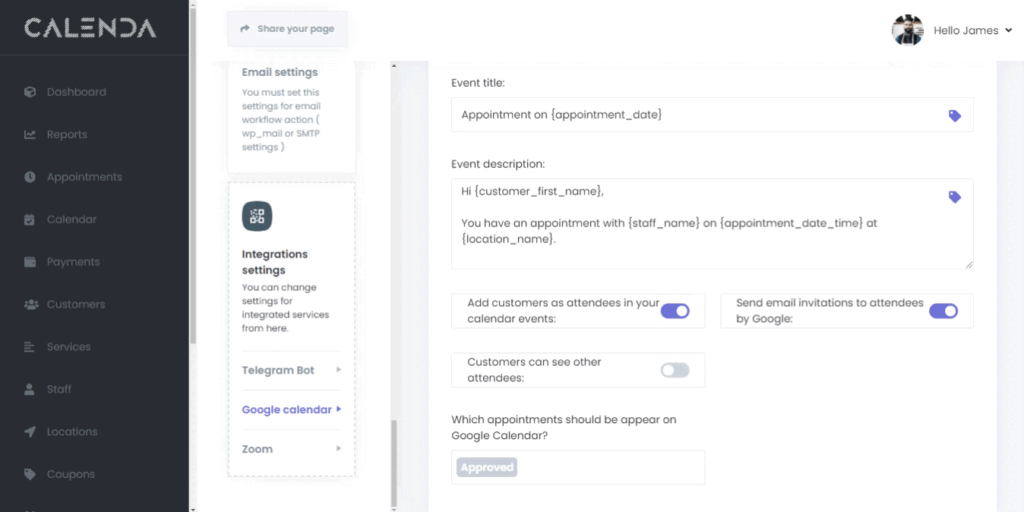The width and height of the screenshot is (1024, 512).
Task: Disable adding customers as attendees toggle
Action: [x=675, y=311]
